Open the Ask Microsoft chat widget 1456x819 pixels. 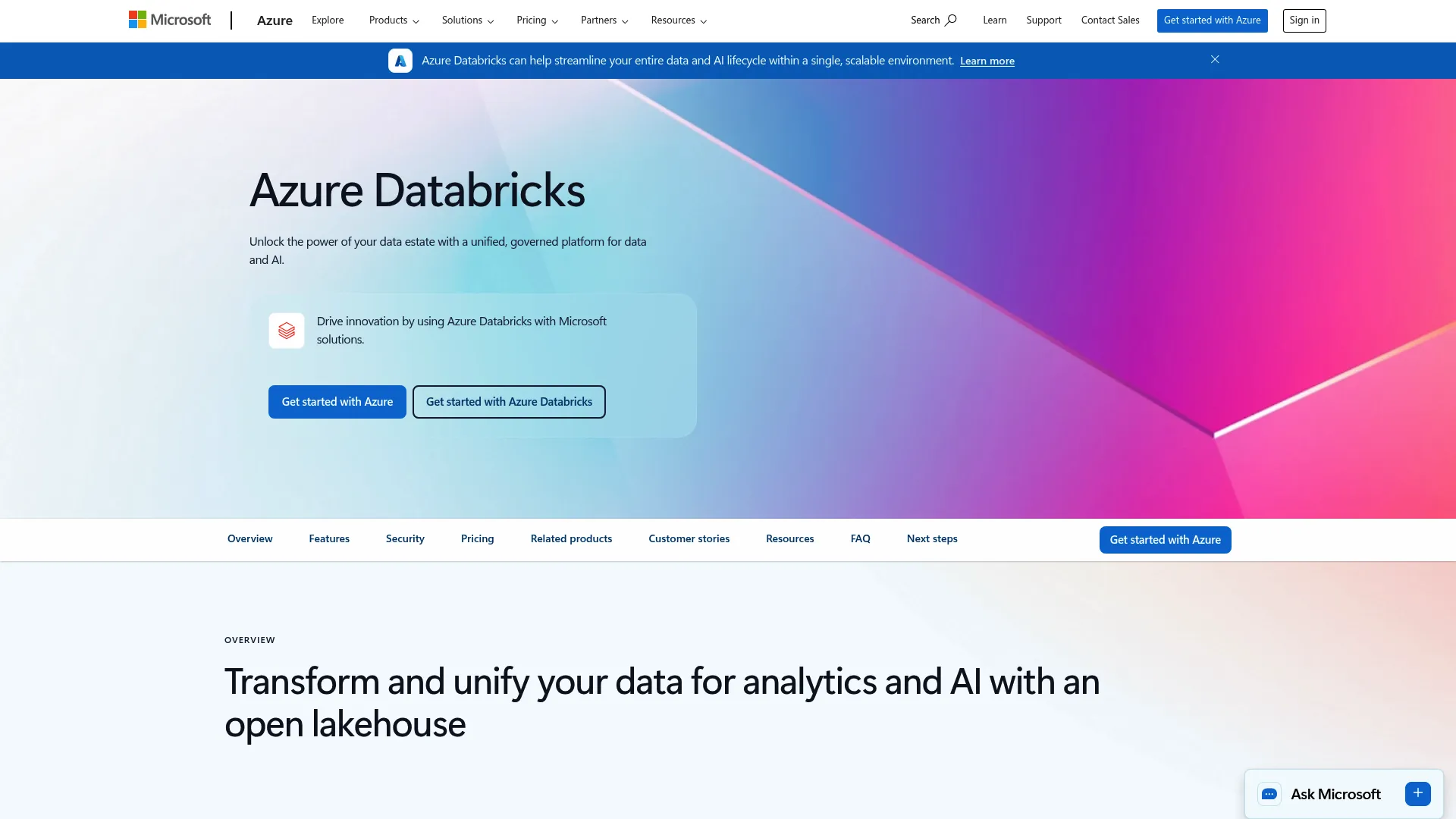click(1344, 794)
